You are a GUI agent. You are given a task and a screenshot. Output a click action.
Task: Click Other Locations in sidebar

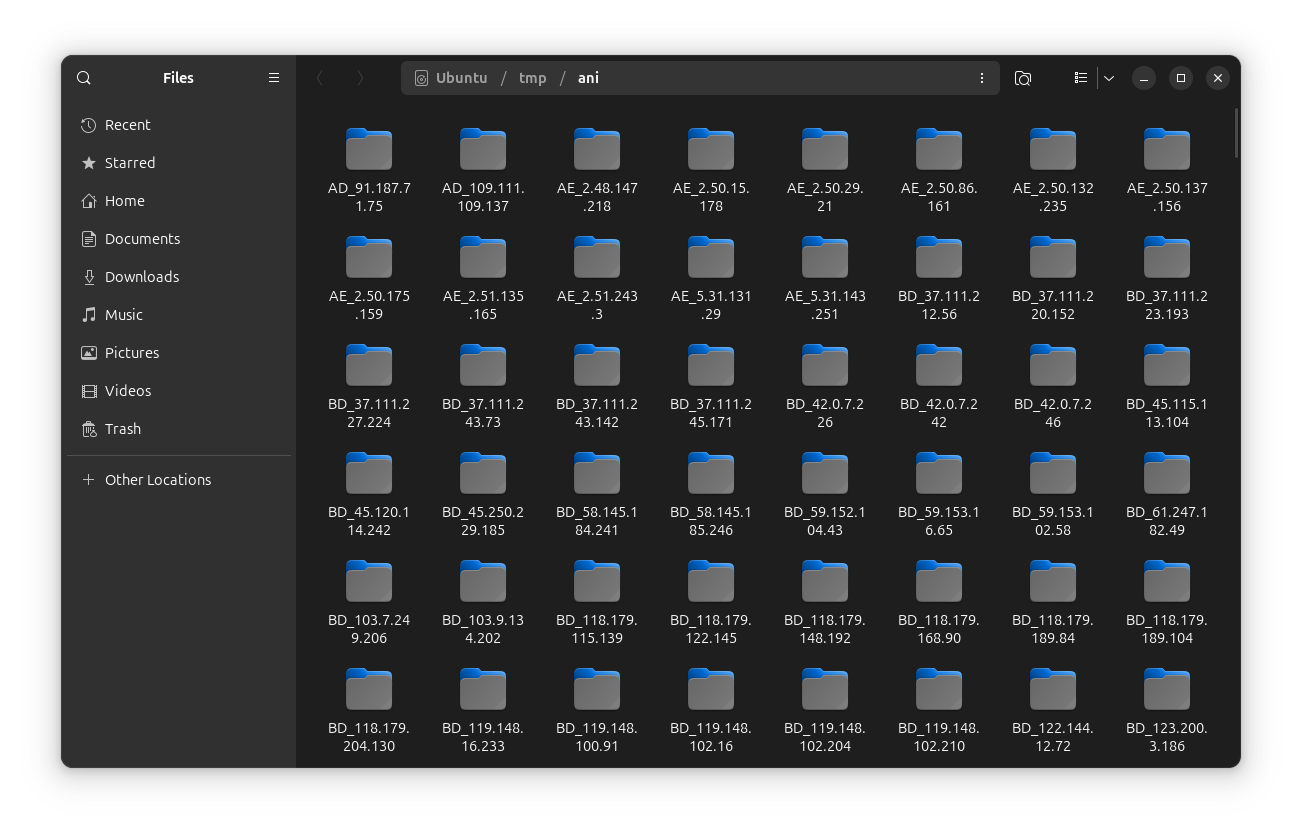[x=157, y=480]
